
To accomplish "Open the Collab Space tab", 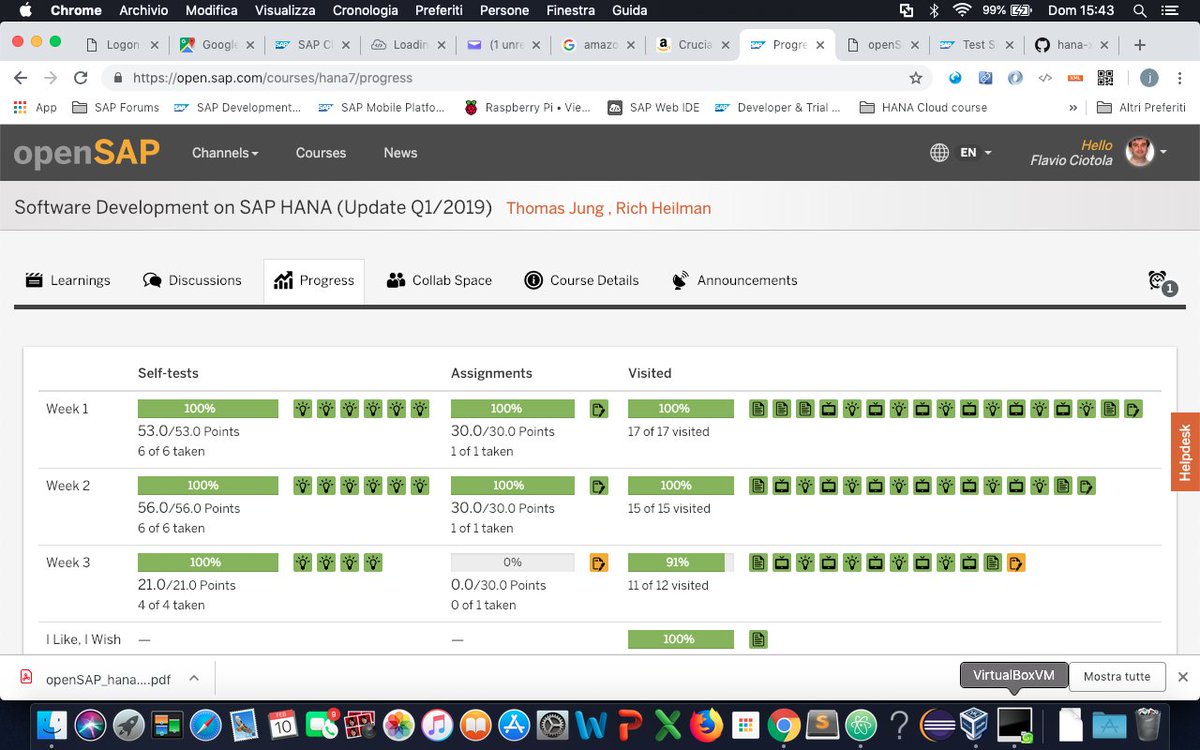I will [x=439, y=281].
